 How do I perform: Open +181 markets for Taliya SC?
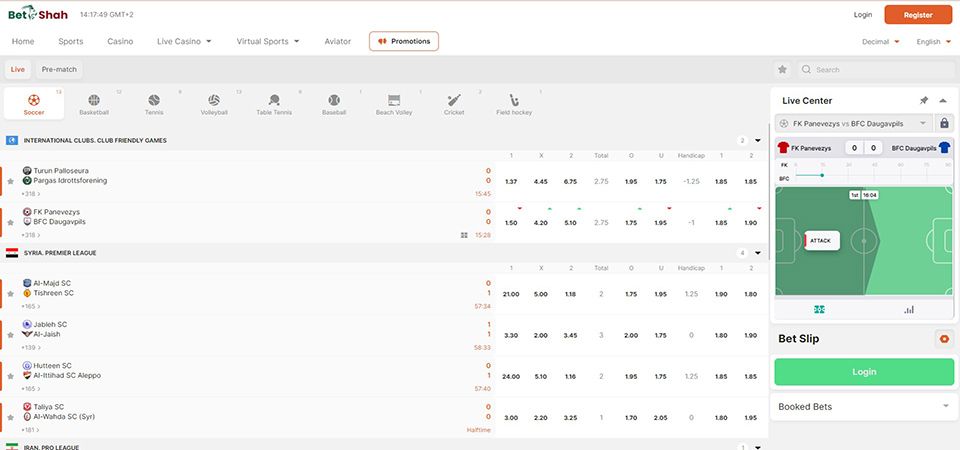[x=31, y=430]
